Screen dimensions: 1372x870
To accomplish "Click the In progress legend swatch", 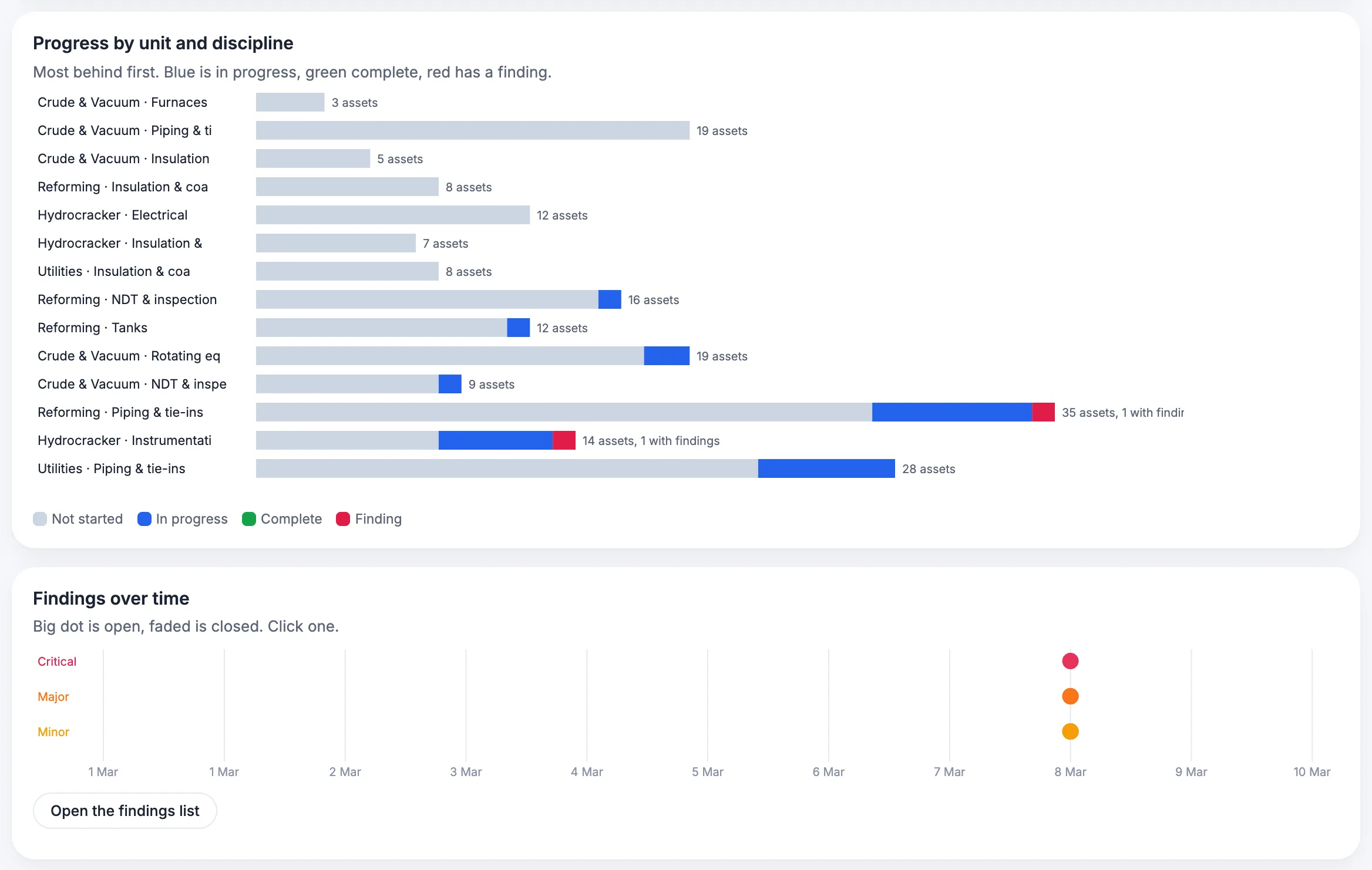I will tap(144, 519).
